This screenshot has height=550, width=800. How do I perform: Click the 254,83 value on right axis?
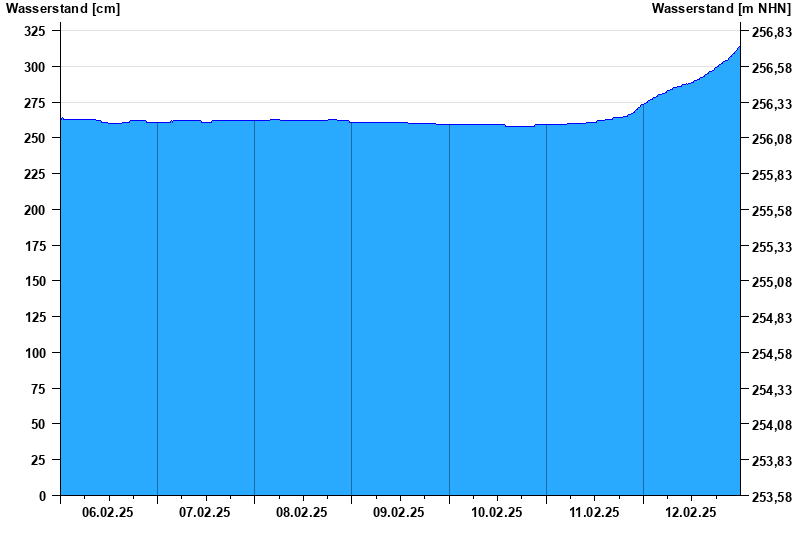click(x=772, y=318)
